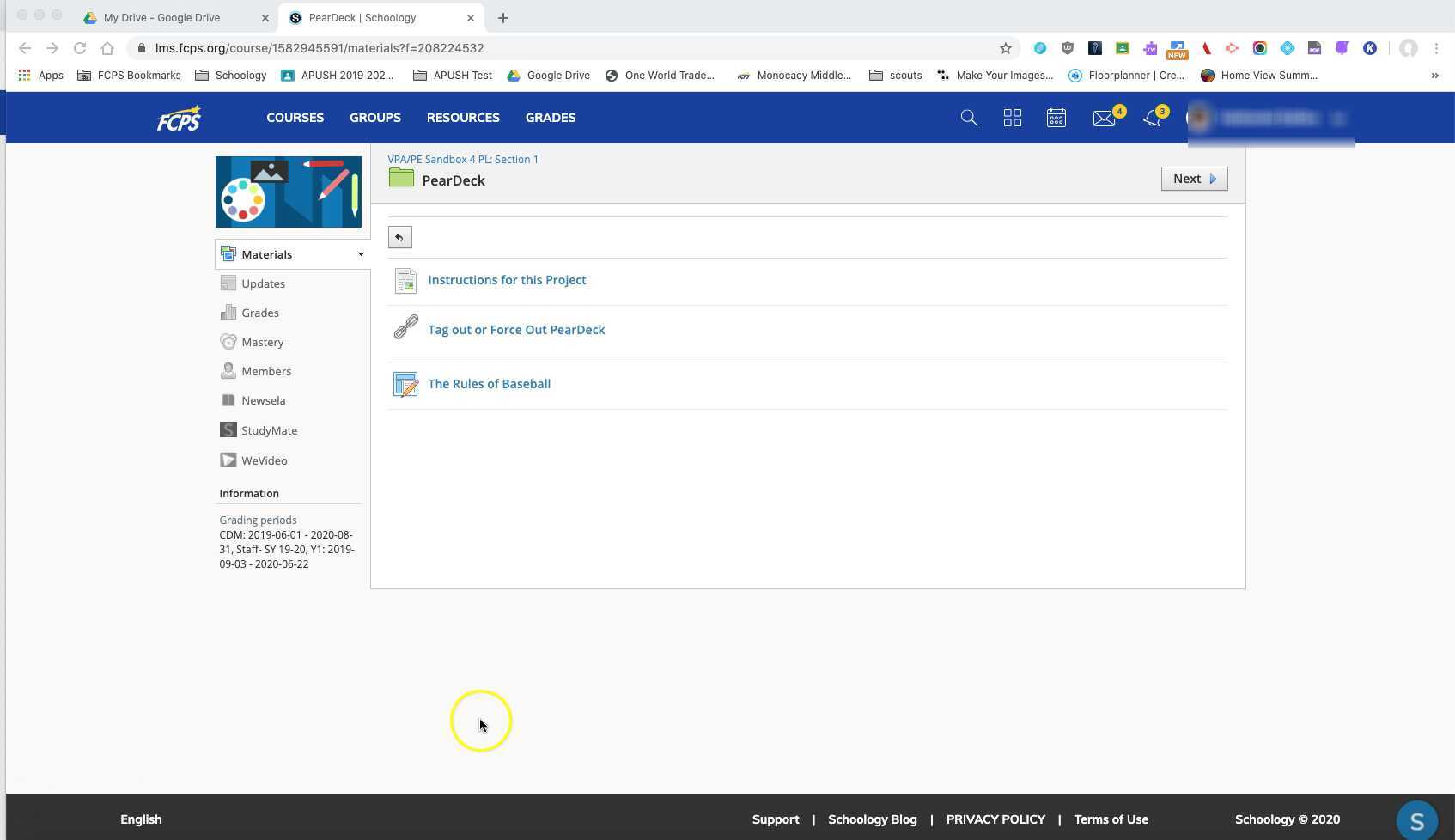Expand the Materials dropdown arrow
Image resolution: width=1455 pixels, height=840 pixels.
[361, 254]
